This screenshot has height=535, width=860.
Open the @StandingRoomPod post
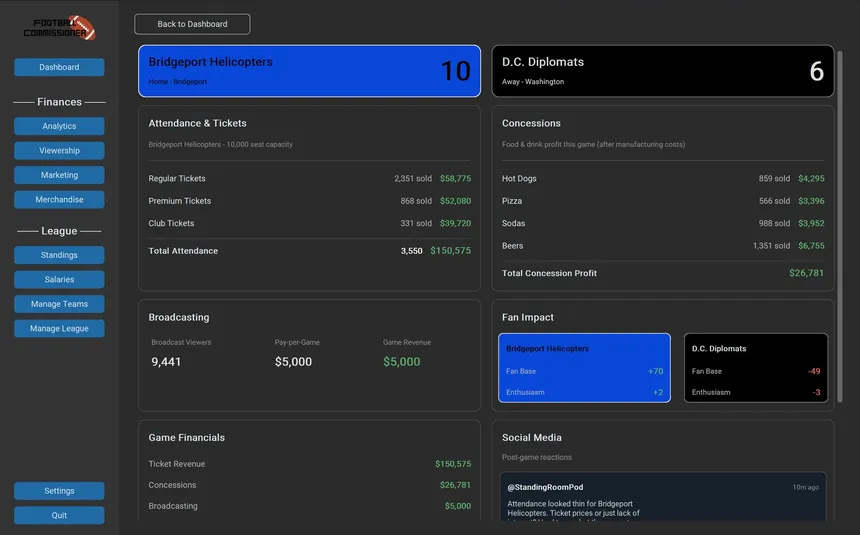[x=663, y=497]
